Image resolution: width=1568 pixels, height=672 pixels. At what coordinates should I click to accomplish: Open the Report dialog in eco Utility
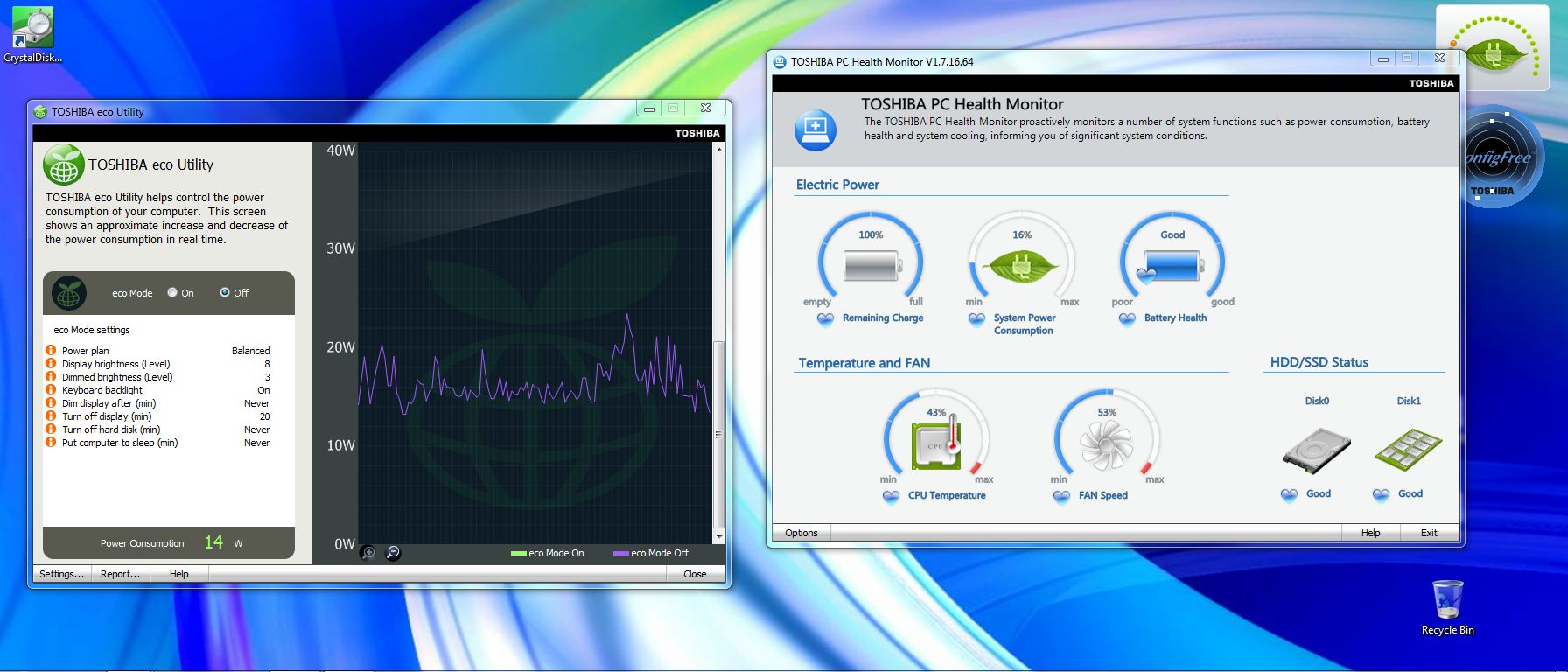tap(120, 574)
